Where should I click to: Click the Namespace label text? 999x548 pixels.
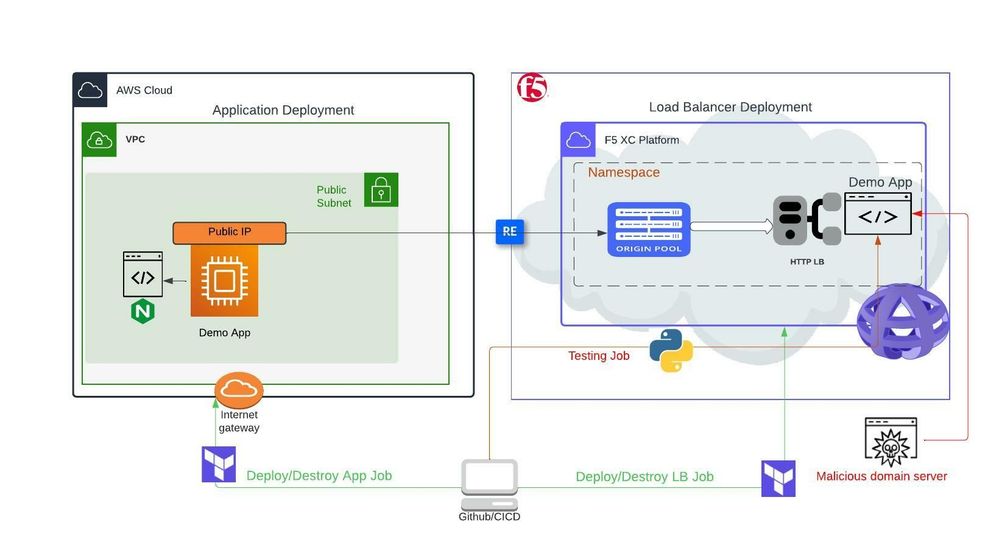[x=623, y=172]
